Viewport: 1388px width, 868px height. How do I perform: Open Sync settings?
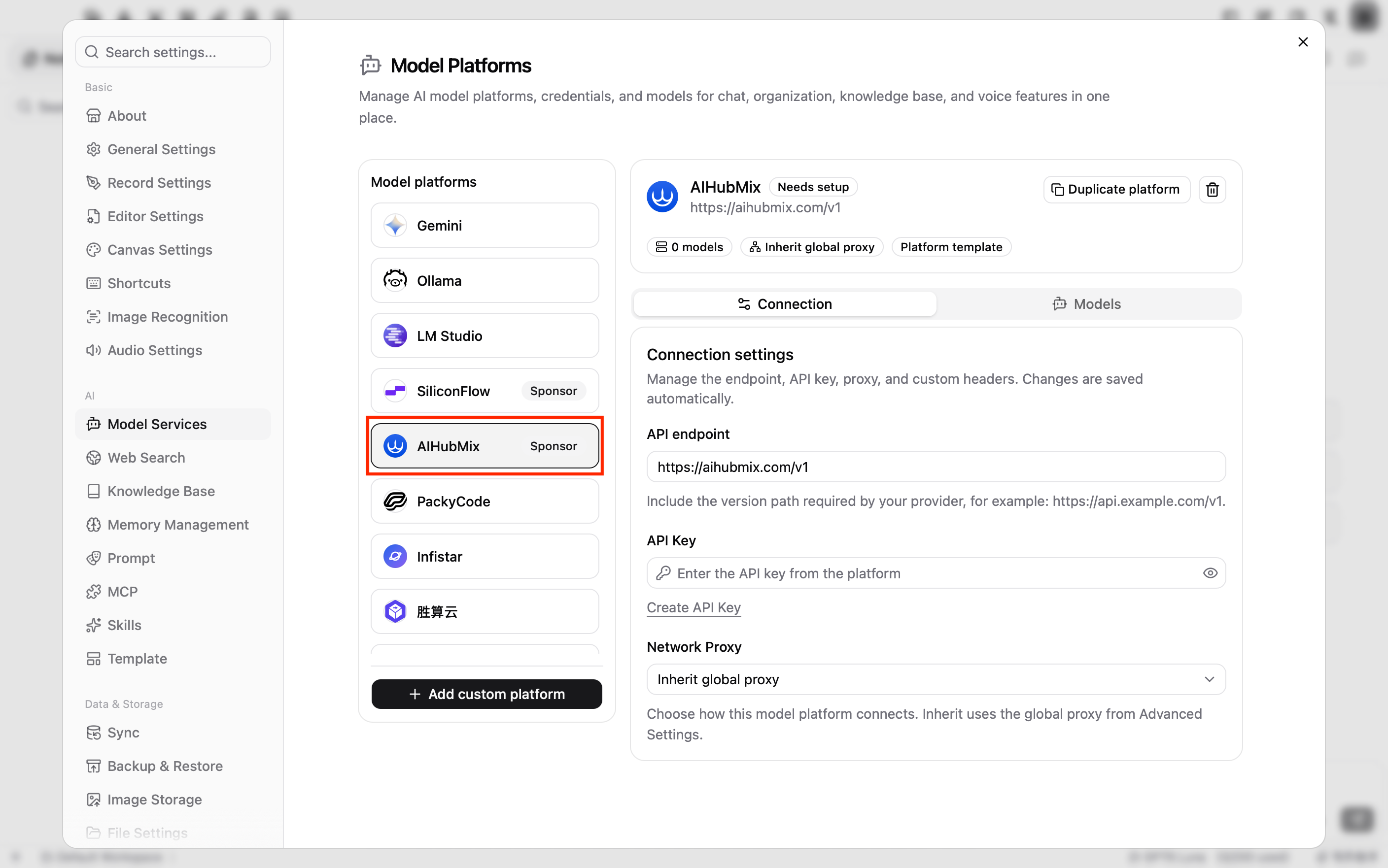[x=173, y=733]
